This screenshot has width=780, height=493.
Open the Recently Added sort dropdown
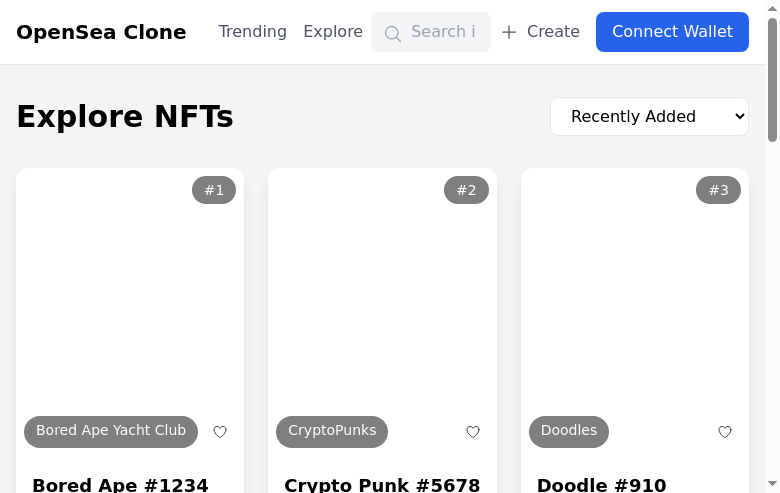click(x=649, y=116)
